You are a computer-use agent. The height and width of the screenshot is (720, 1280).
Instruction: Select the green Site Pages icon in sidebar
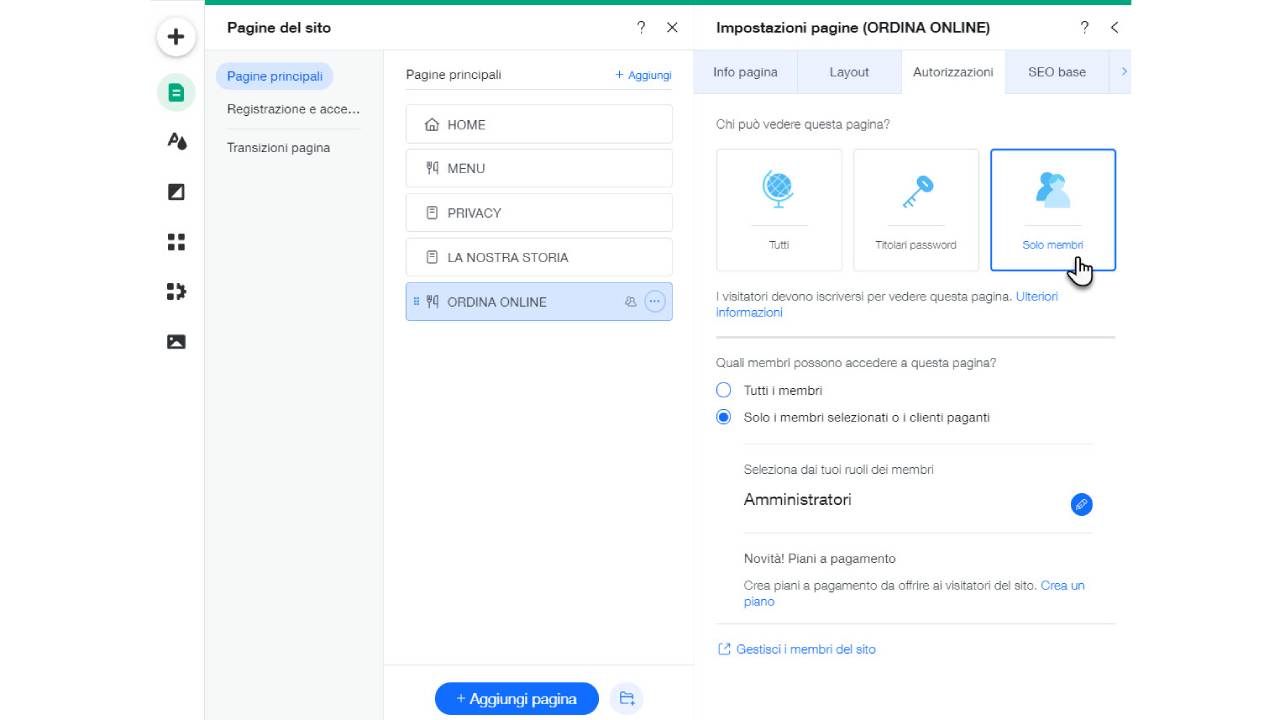tap(176, 92)
